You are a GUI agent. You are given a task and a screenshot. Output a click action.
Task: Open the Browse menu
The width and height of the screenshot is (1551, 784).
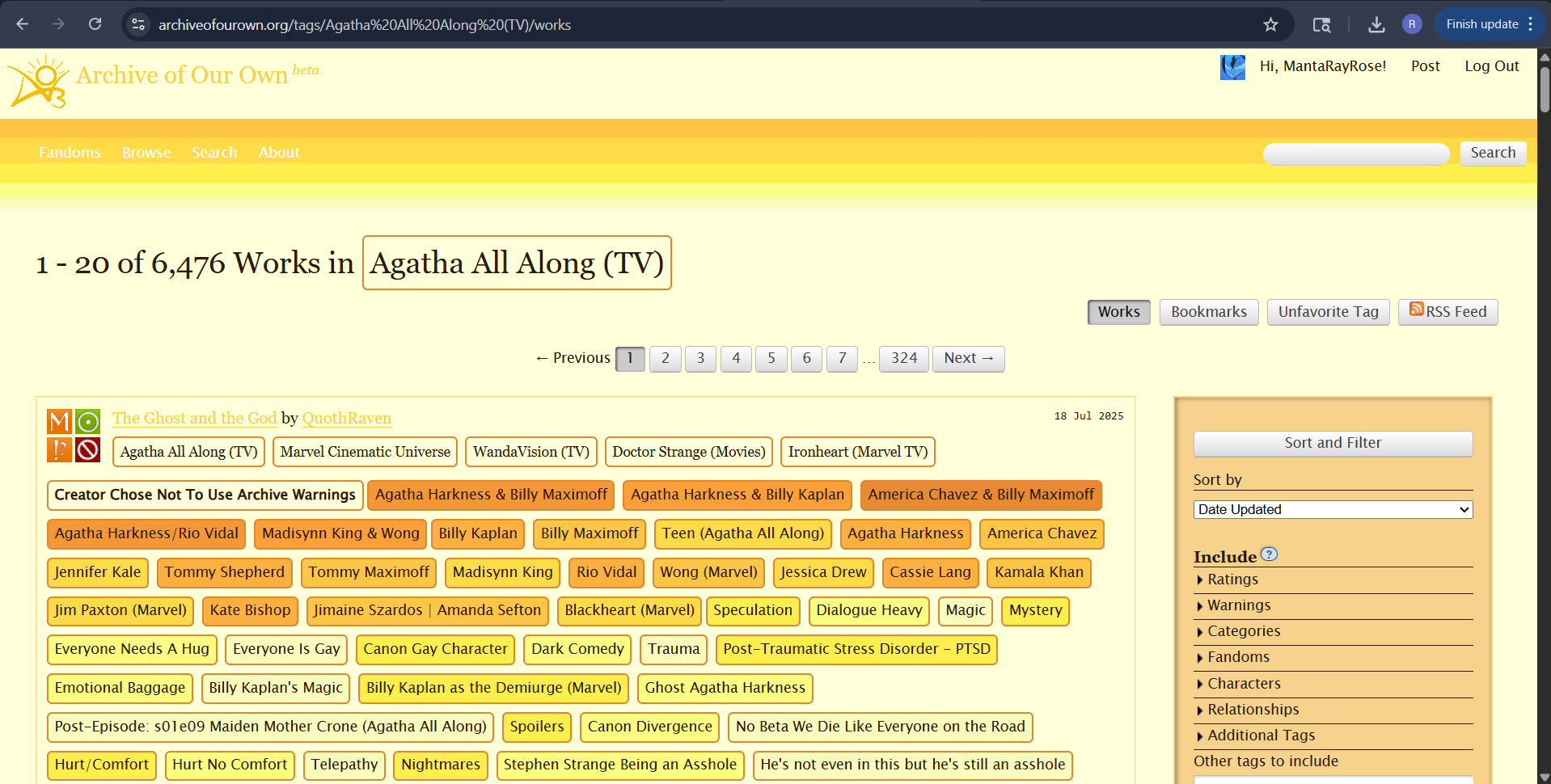(x=146, y=153)
